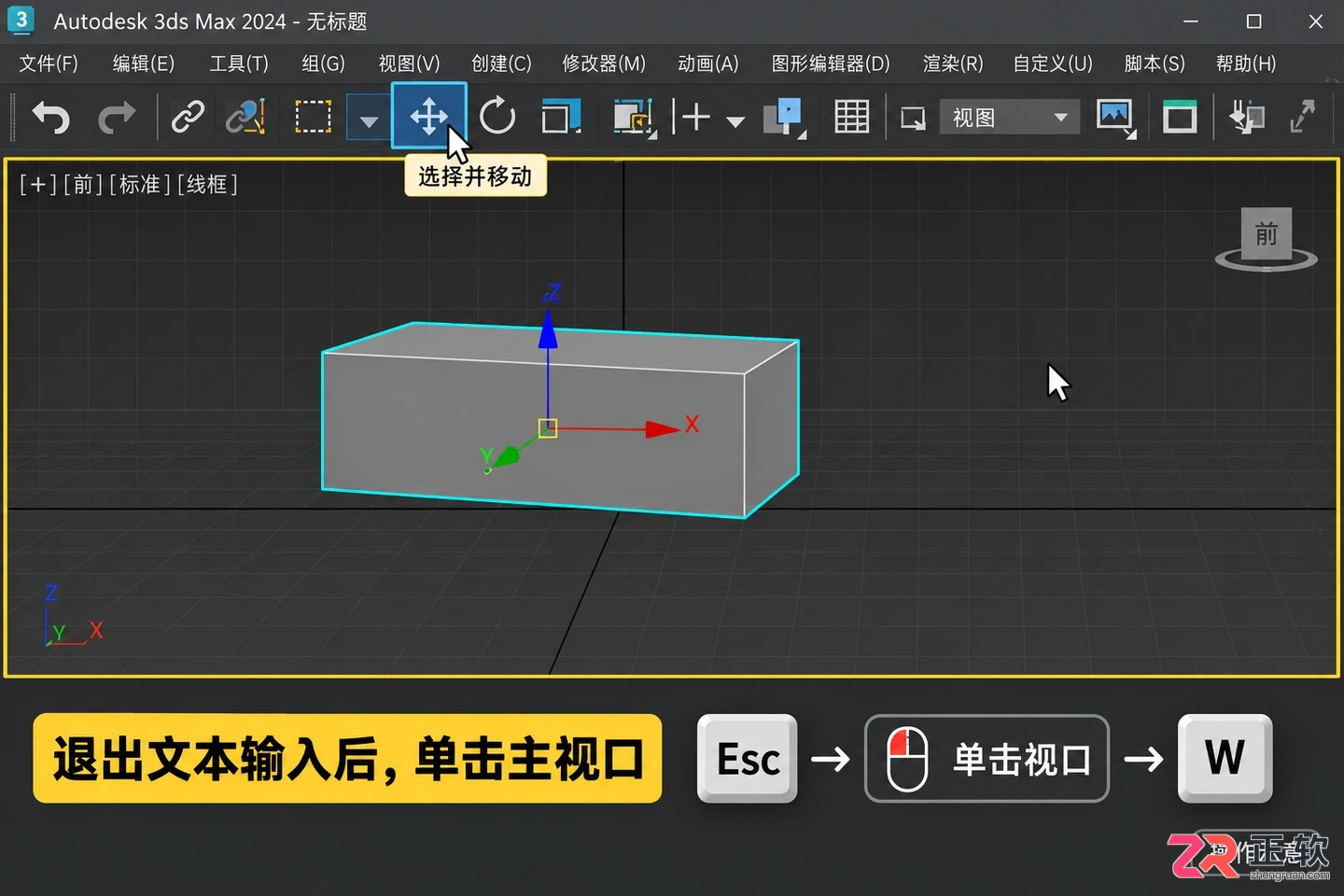Click the green Y axis arrow of the gizmo
Screen dimensions: 1344x896
pos(505,457)
